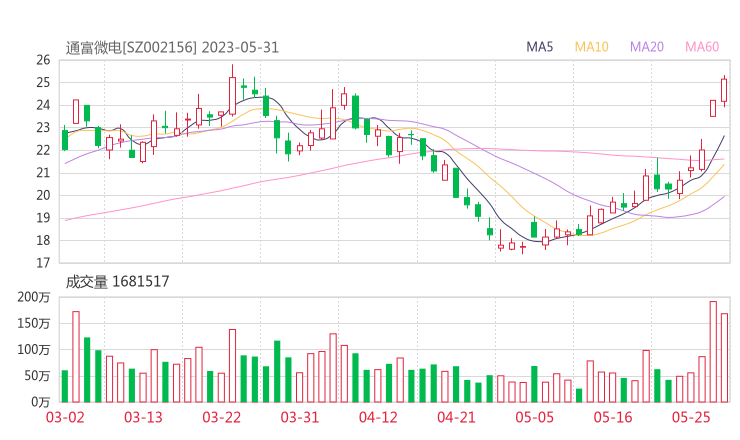Click the 03-13 date label

click(x=143, y=417)
